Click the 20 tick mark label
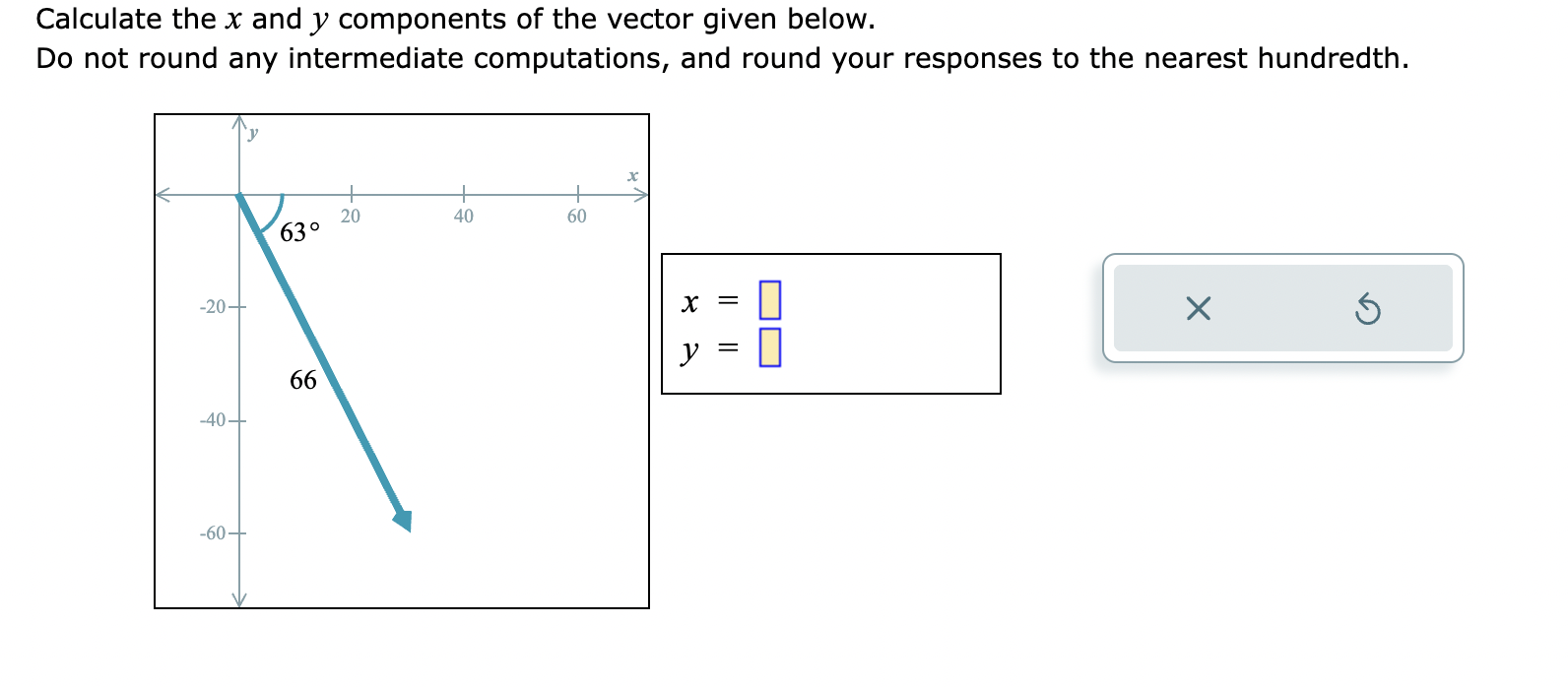Viewport: 1568px width, 687px height. point(351,216)
